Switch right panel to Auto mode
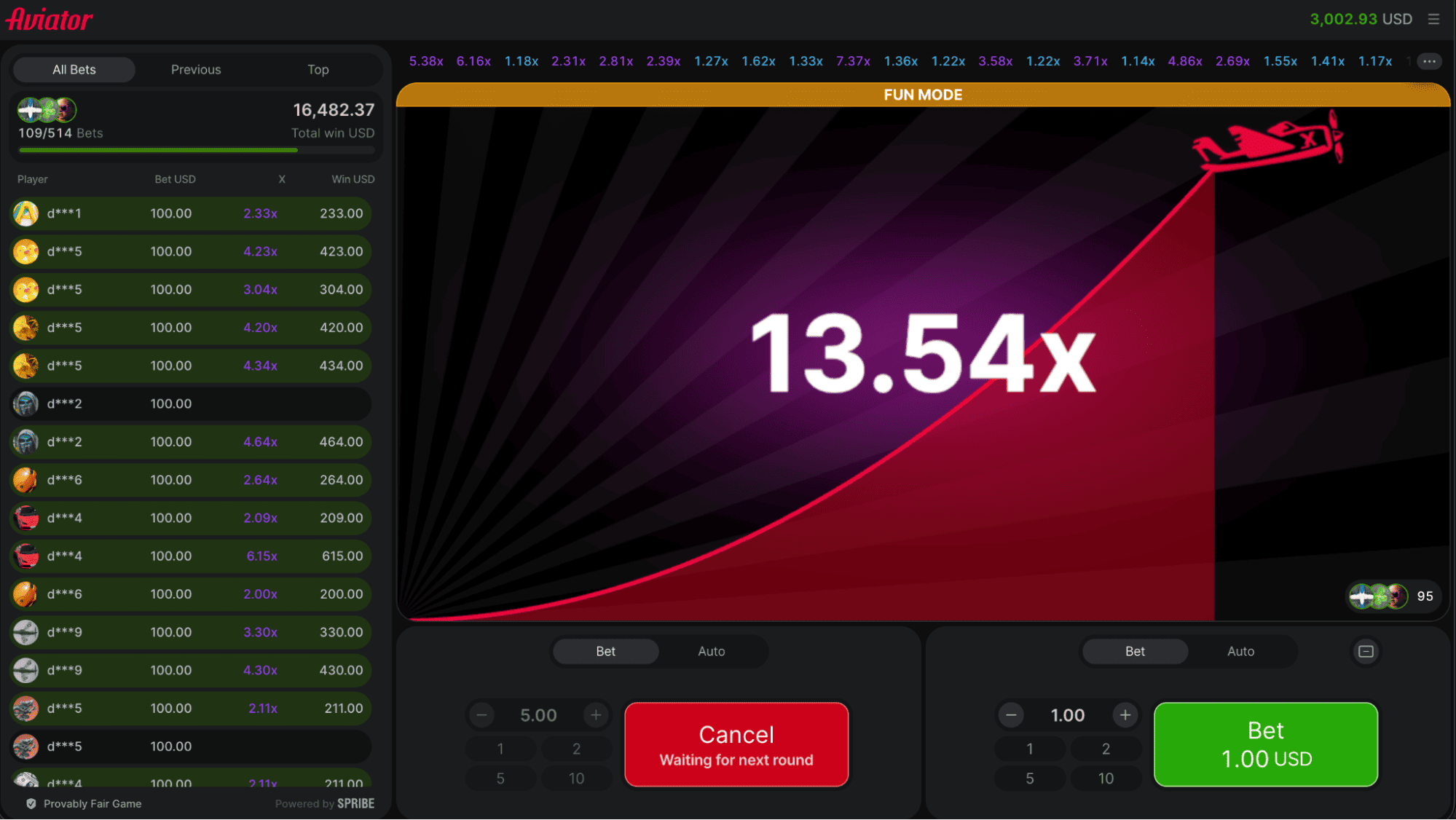Image resolution: width=1456 pixels, height=820 pixels. pyautogui.click(x=1240, y=651)
